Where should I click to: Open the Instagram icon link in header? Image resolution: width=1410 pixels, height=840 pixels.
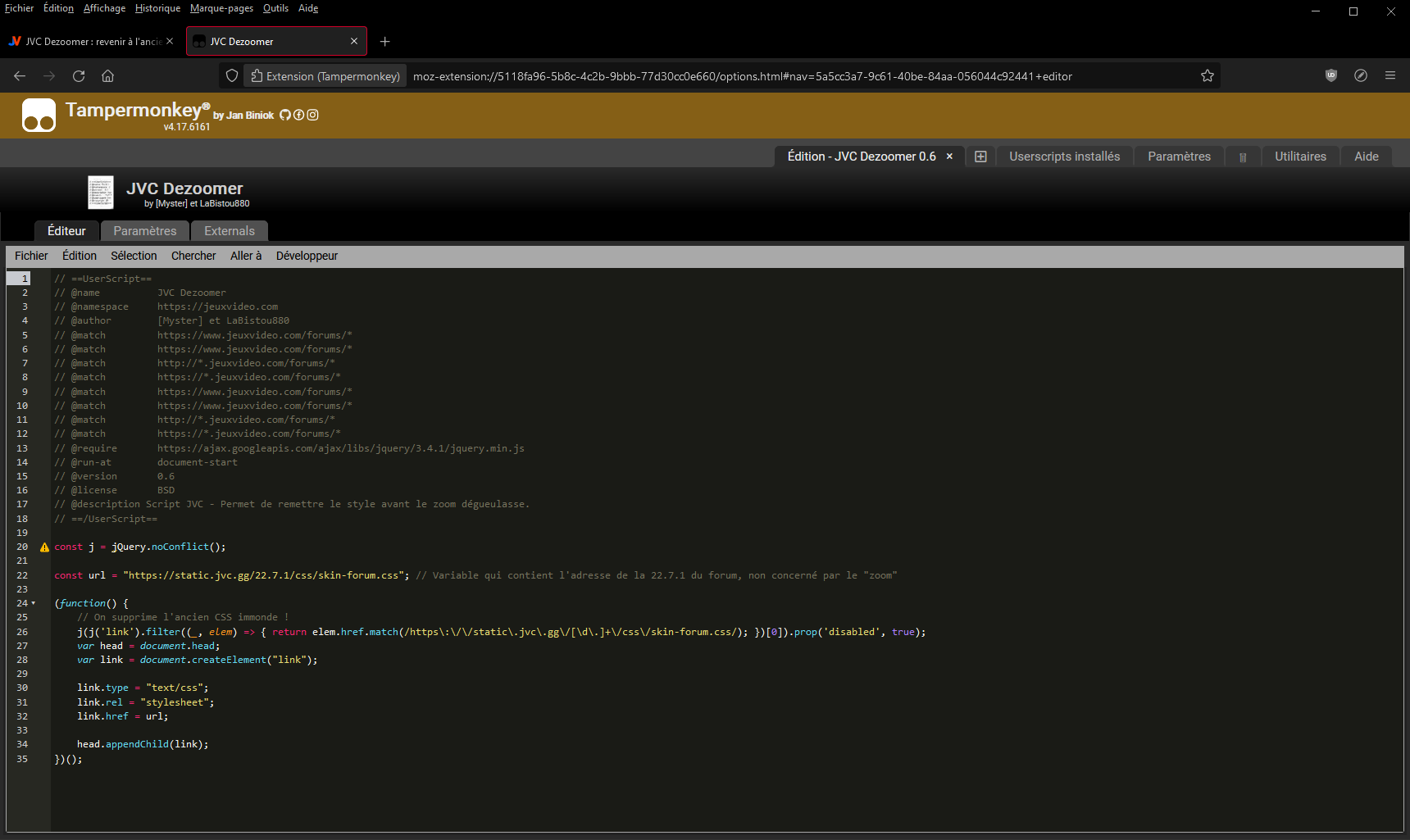[312, 115]
